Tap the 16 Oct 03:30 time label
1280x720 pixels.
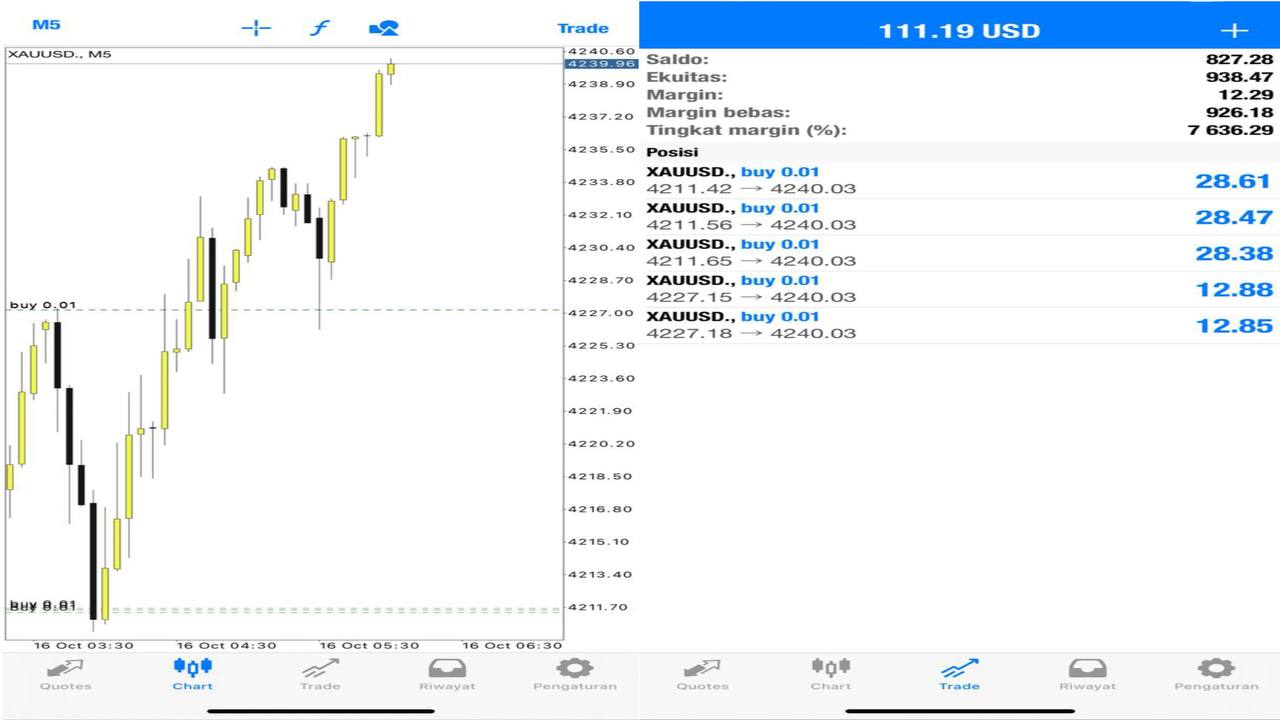pyautogui.click(x=83, y=646)
